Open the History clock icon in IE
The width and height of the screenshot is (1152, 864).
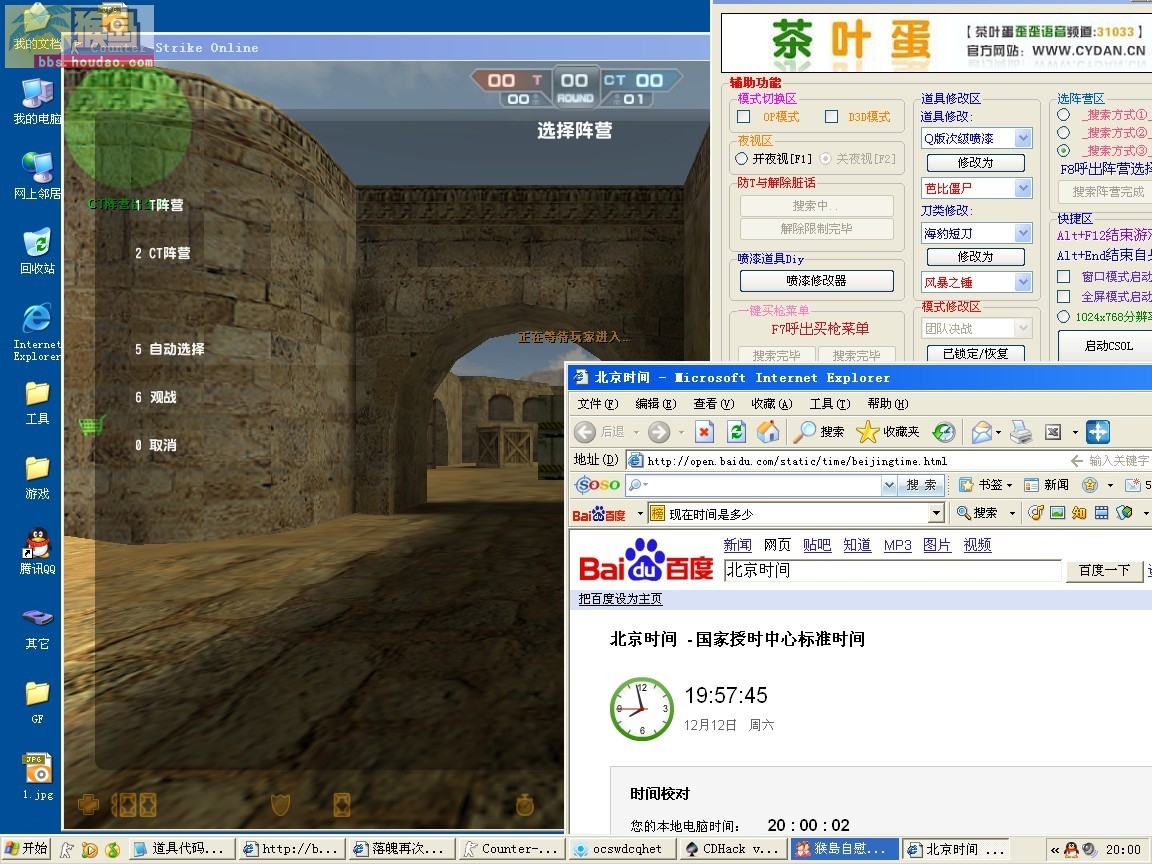pos(944,432)
